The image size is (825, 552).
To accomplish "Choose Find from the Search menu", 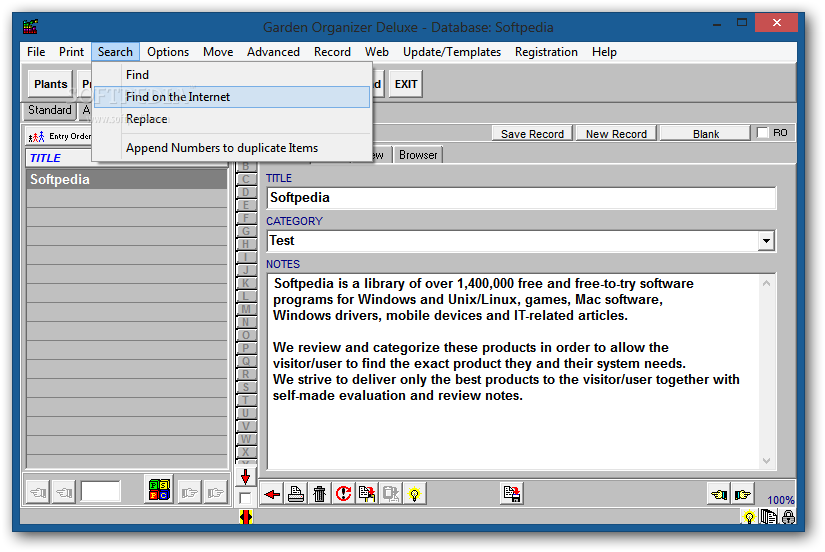I will pos(232,75).
